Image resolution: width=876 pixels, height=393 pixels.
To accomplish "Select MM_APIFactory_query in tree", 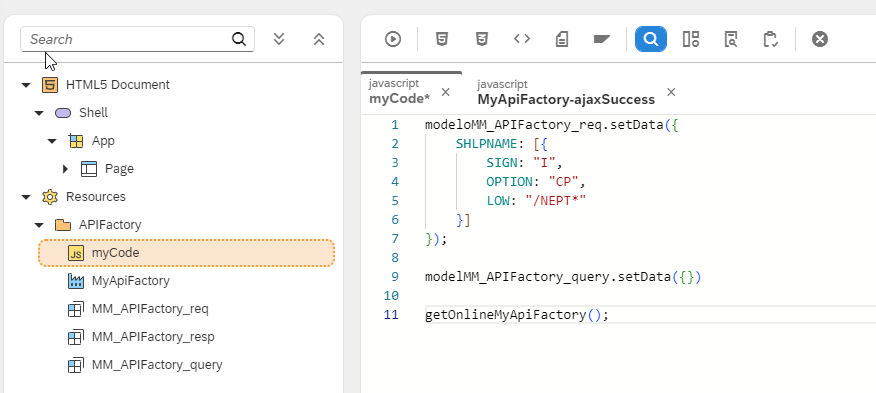I will (x=157, y=364).
